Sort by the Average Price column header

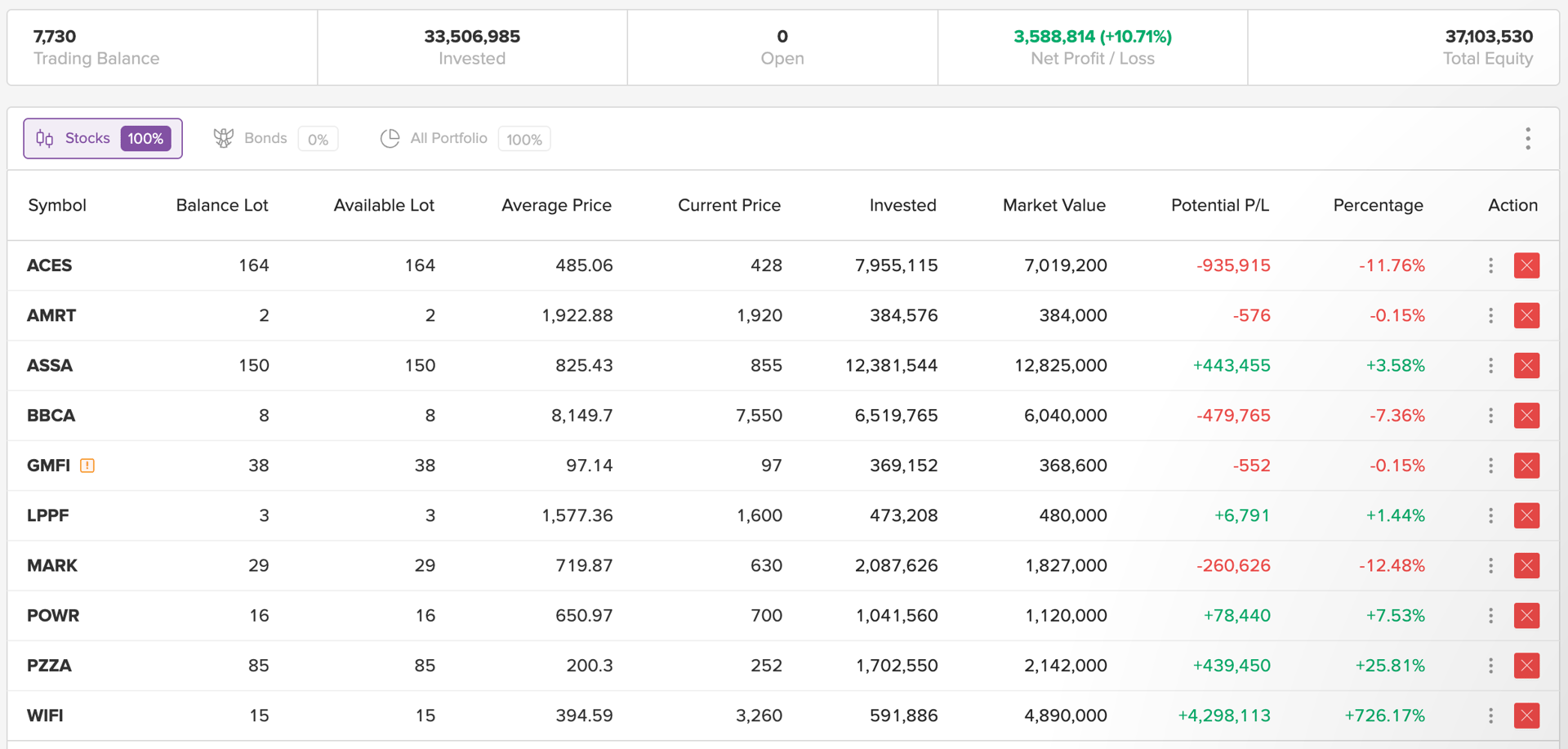click(x=556, y=205)
